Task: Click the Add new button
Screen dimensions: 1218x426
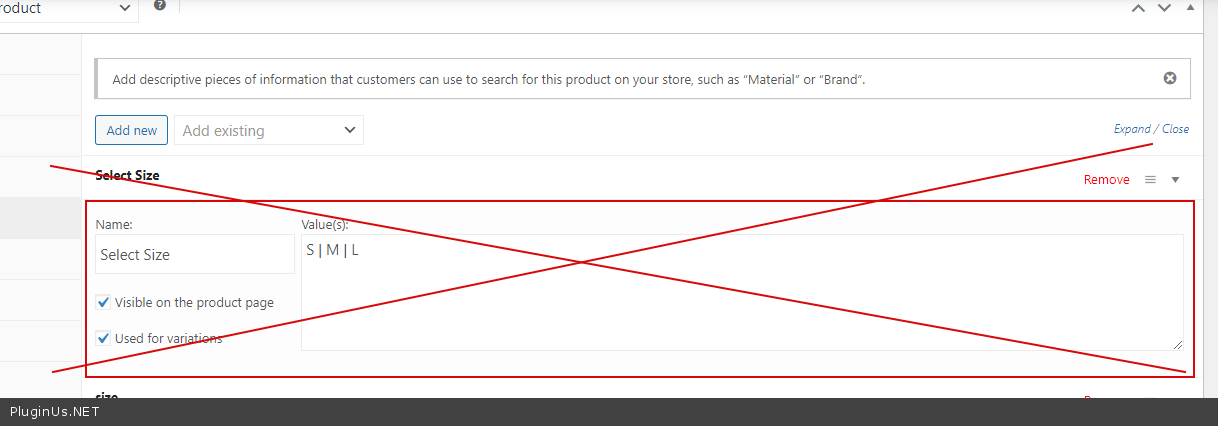Action: (x=131, y=130)
